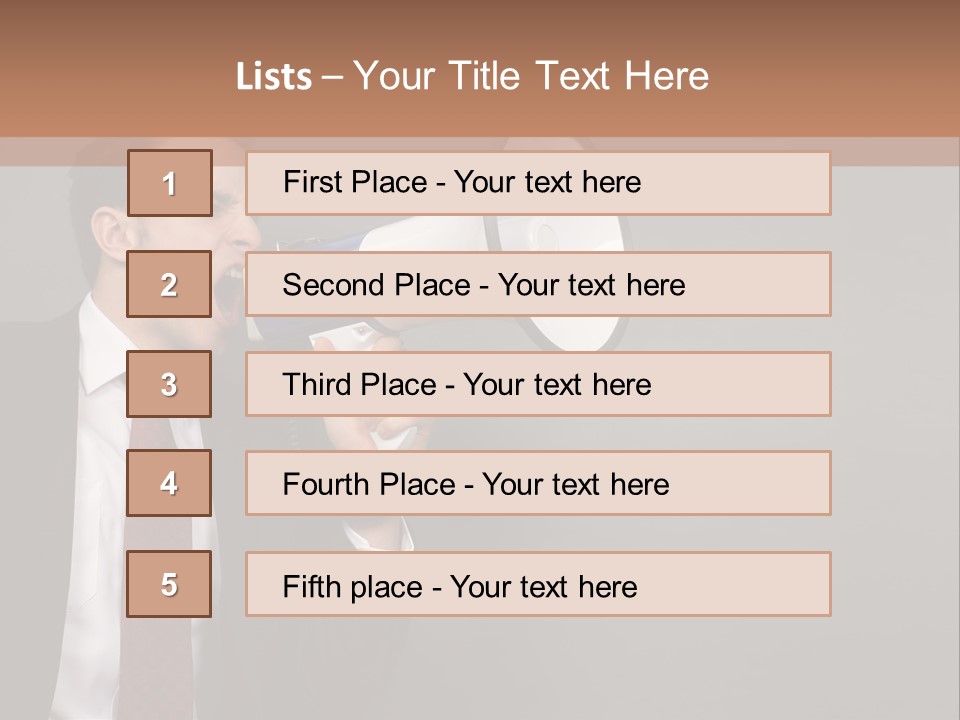The height and width of the screenshot is (720, 960).
Task: Click the Second Place text bar
Action: coord(538,284)
